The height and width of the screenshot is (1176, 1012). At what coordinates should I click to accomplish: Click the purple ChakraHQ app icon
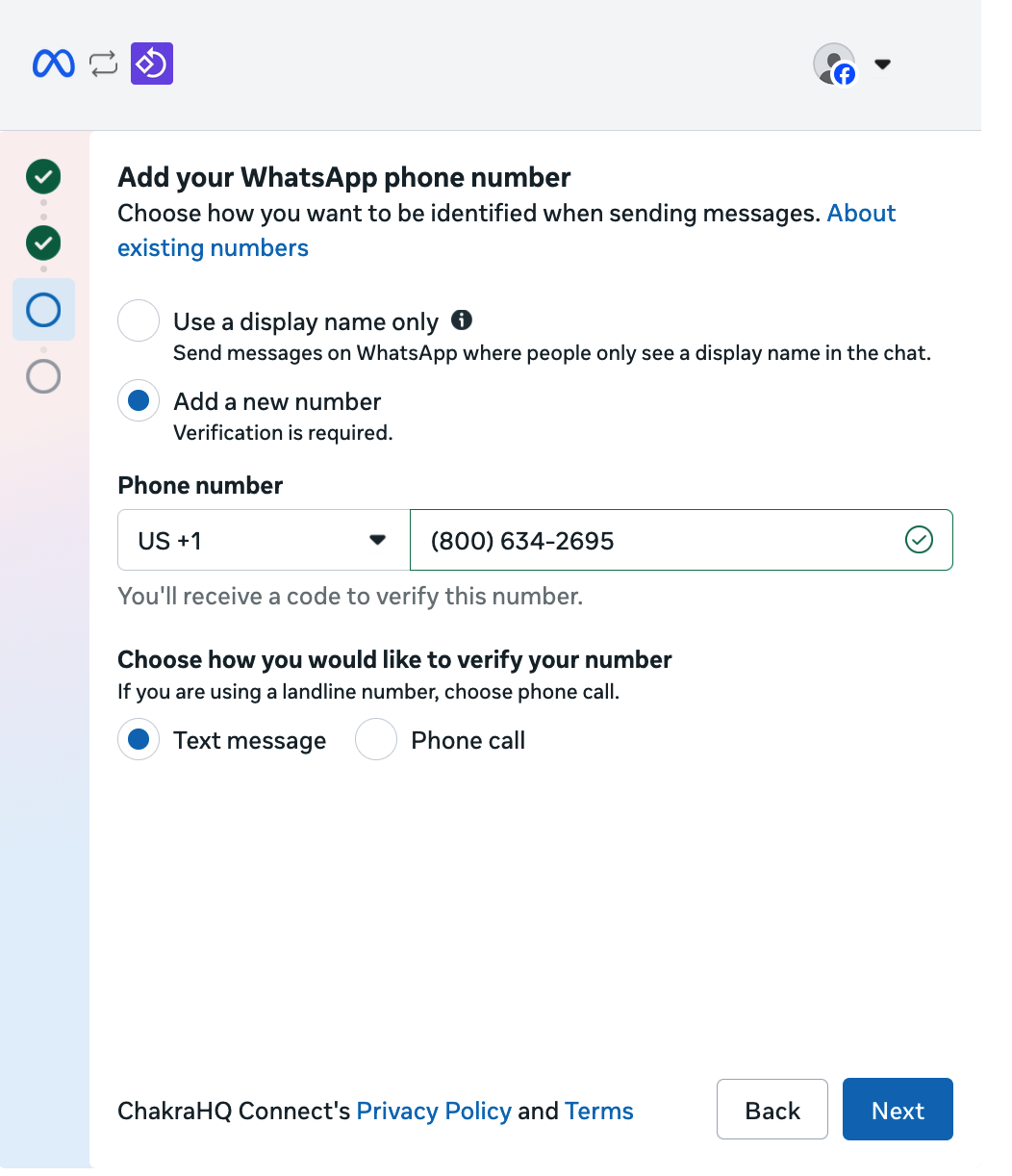coord(152,64)
